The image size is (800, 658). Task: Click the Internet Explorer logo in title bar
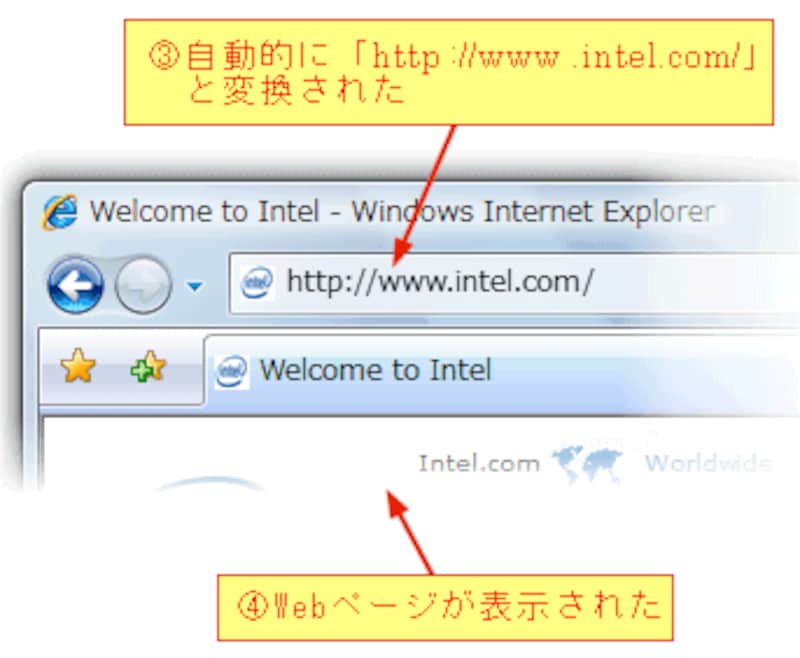[x=60, y=212]
